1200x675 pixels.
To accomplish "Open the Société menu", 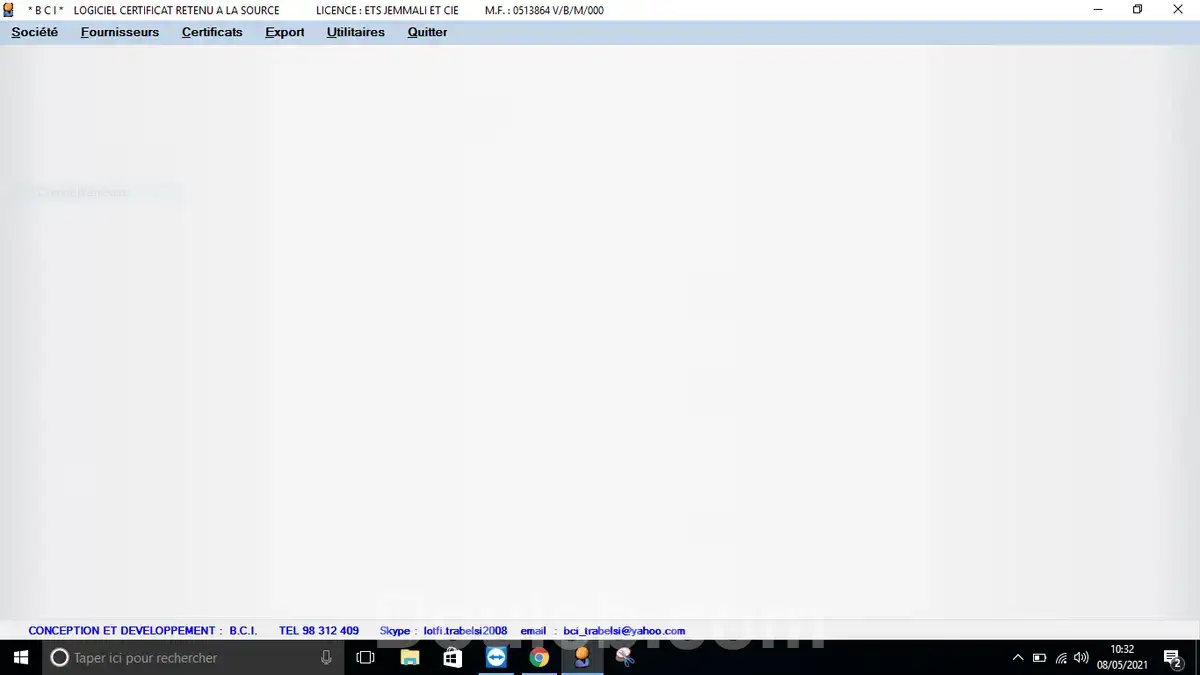I will 35,32.
